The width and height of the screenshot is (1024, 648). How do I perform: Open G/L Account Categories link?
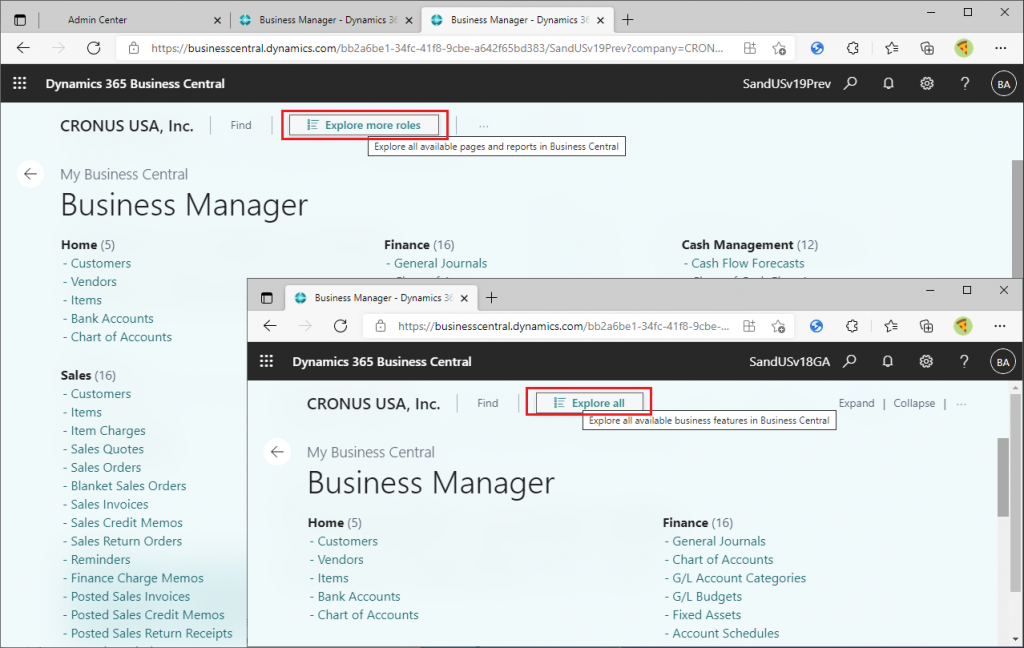pos(739,577)
